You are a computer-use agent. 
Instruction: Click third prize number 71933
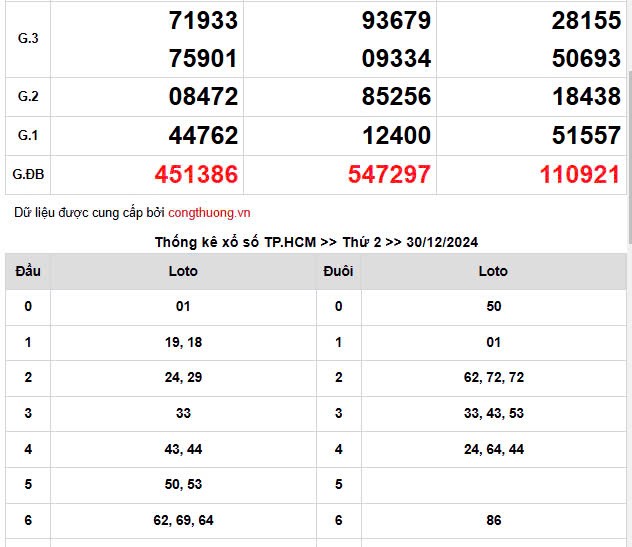pyautogui.click(x=204, y=20)
